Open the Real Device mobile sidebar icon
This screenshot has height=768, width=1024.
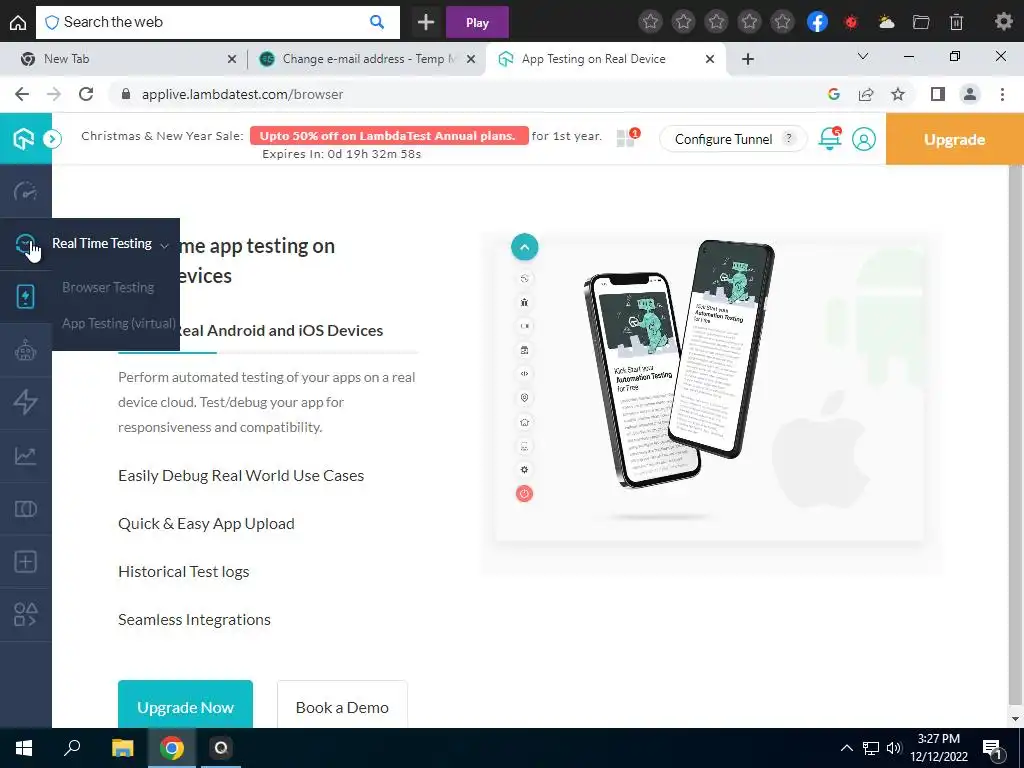click(25, 296)
